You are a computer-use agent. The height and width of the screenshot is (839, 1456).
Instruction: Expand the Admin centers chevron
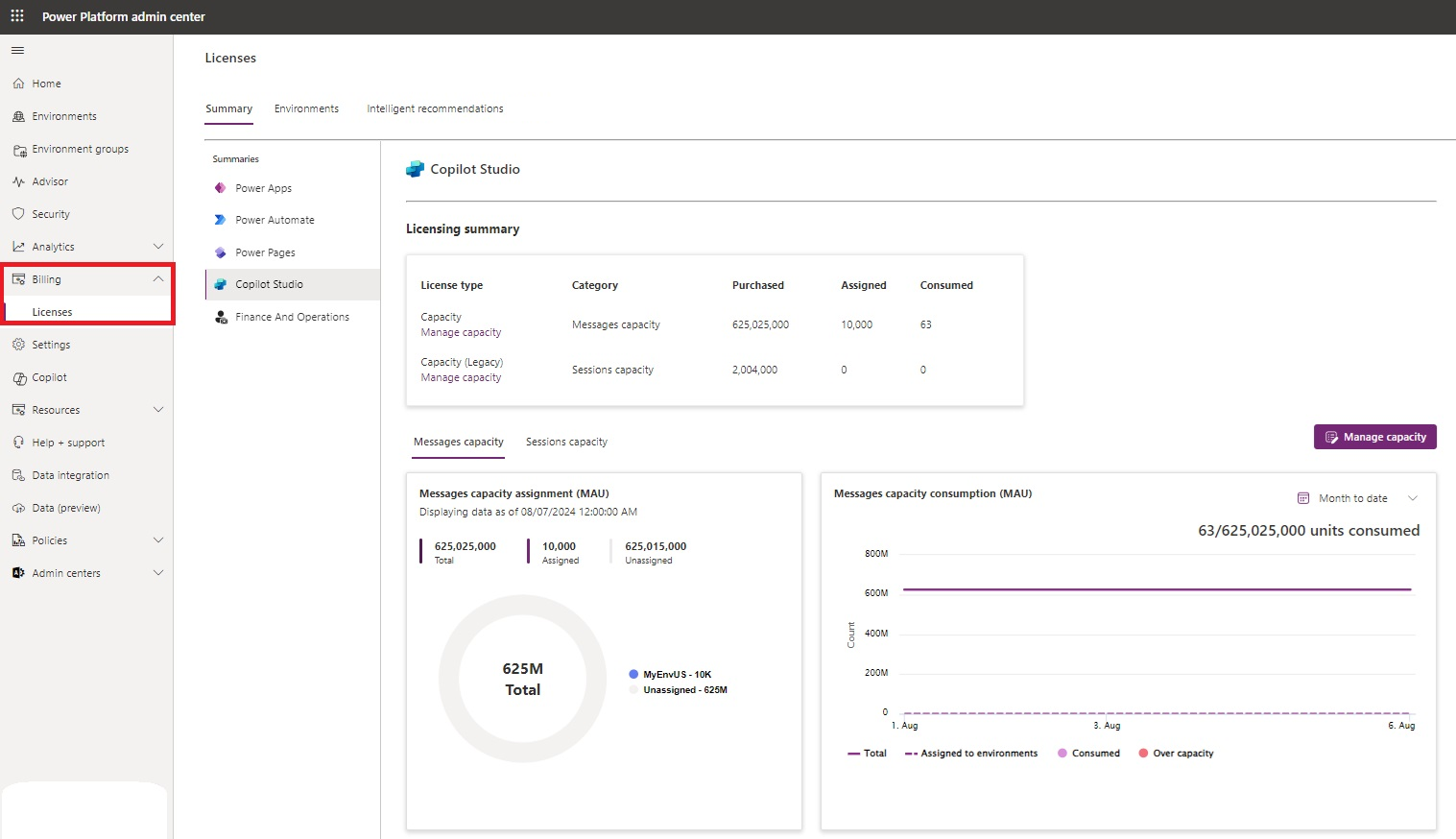(158, 573)
